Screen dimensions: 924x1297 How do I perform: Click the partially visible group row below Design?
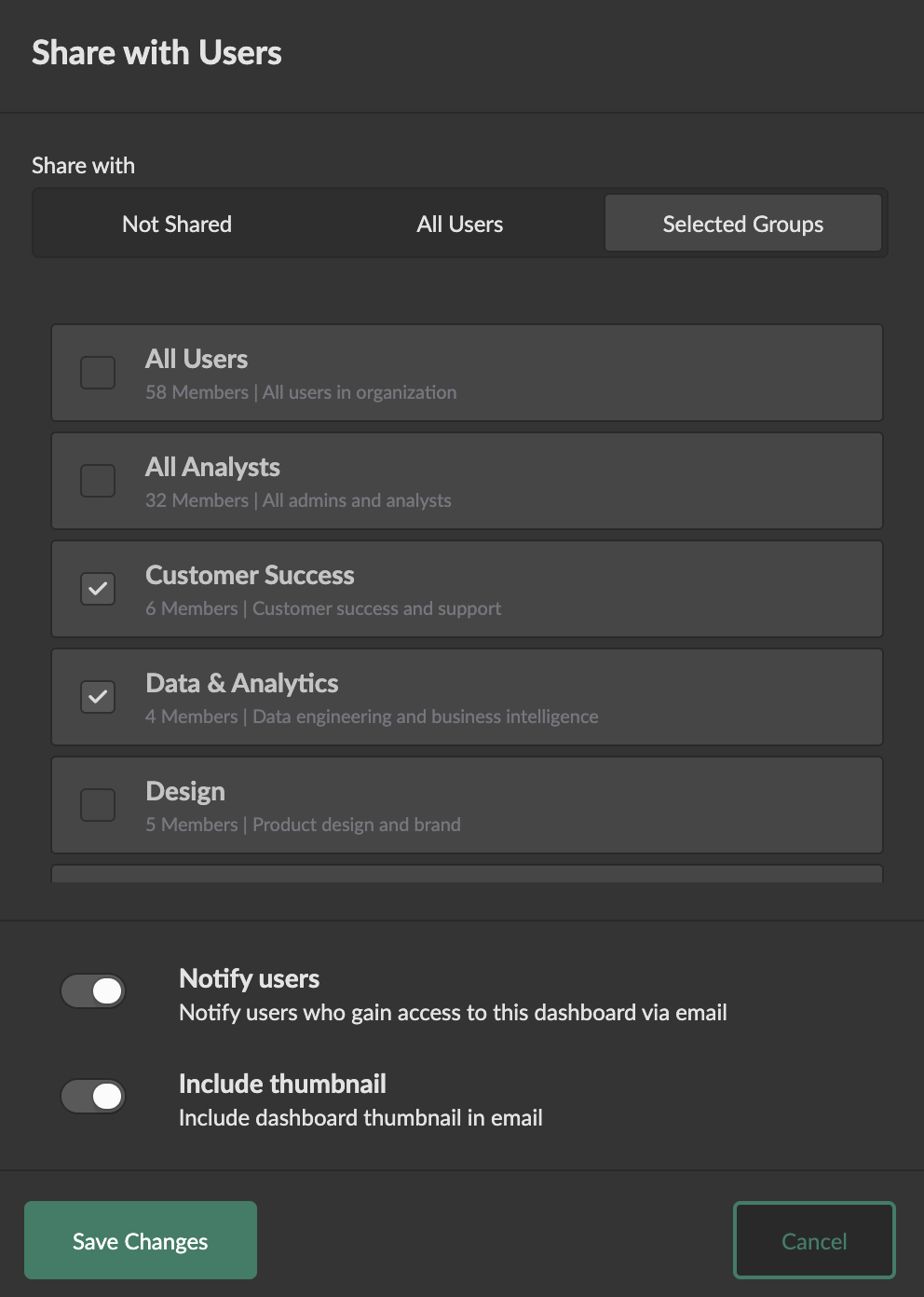tap(467, 874)
